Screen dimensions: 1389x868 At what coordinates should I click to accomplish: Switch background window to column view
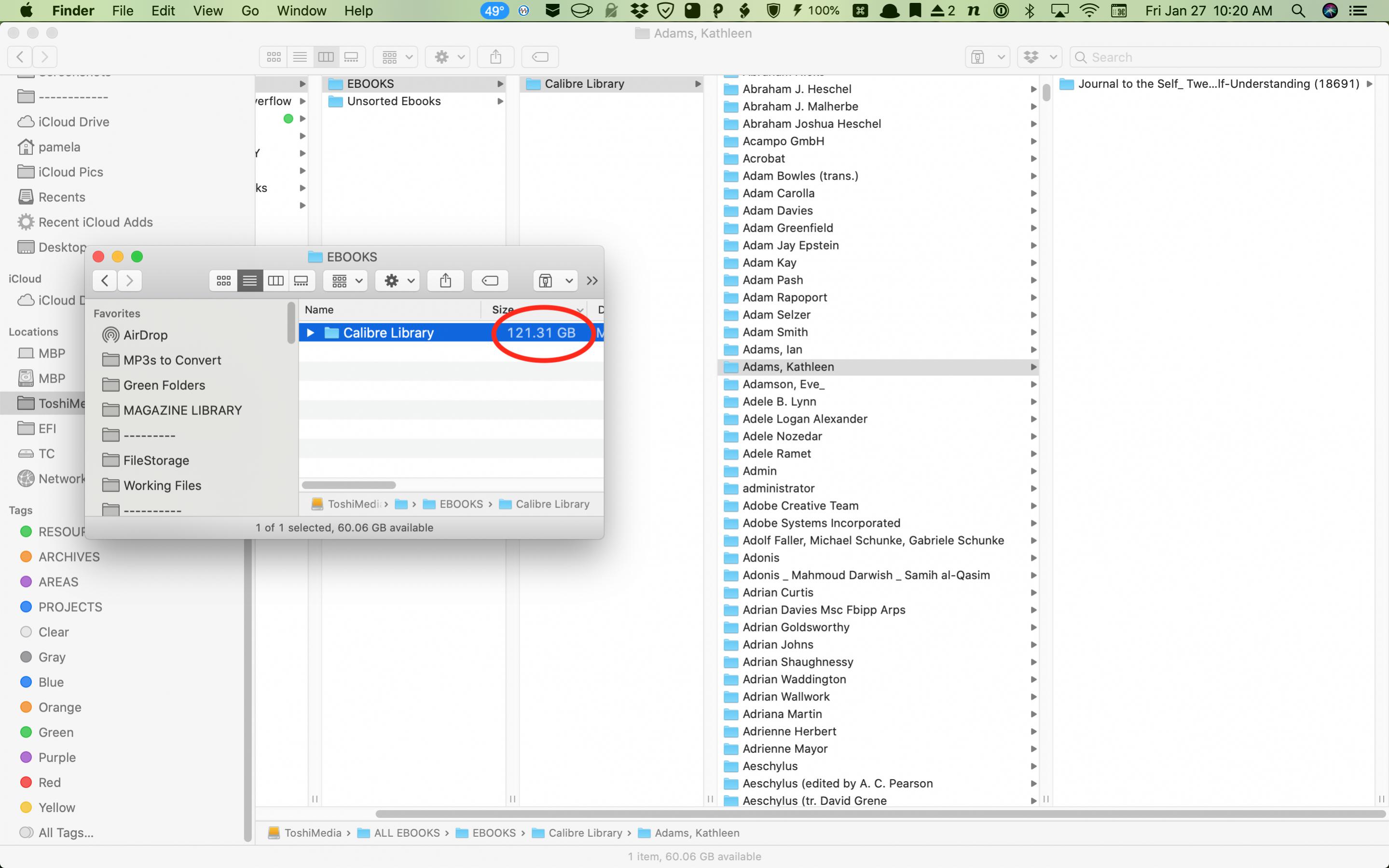pos(326,57)
